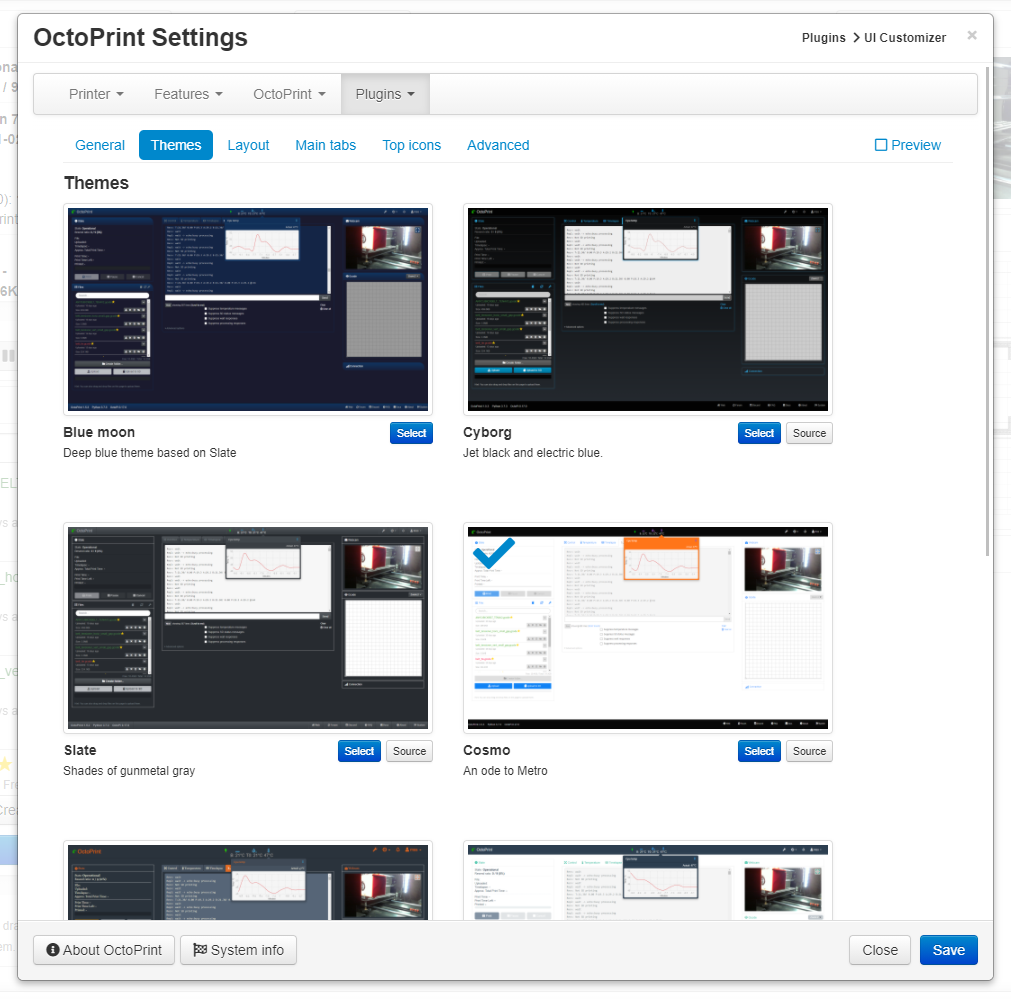Select the Blue moon theme

tap(411, 433)
